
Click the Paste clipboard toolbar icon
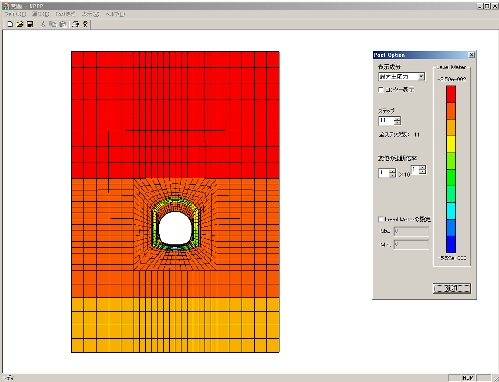(63, 24)
